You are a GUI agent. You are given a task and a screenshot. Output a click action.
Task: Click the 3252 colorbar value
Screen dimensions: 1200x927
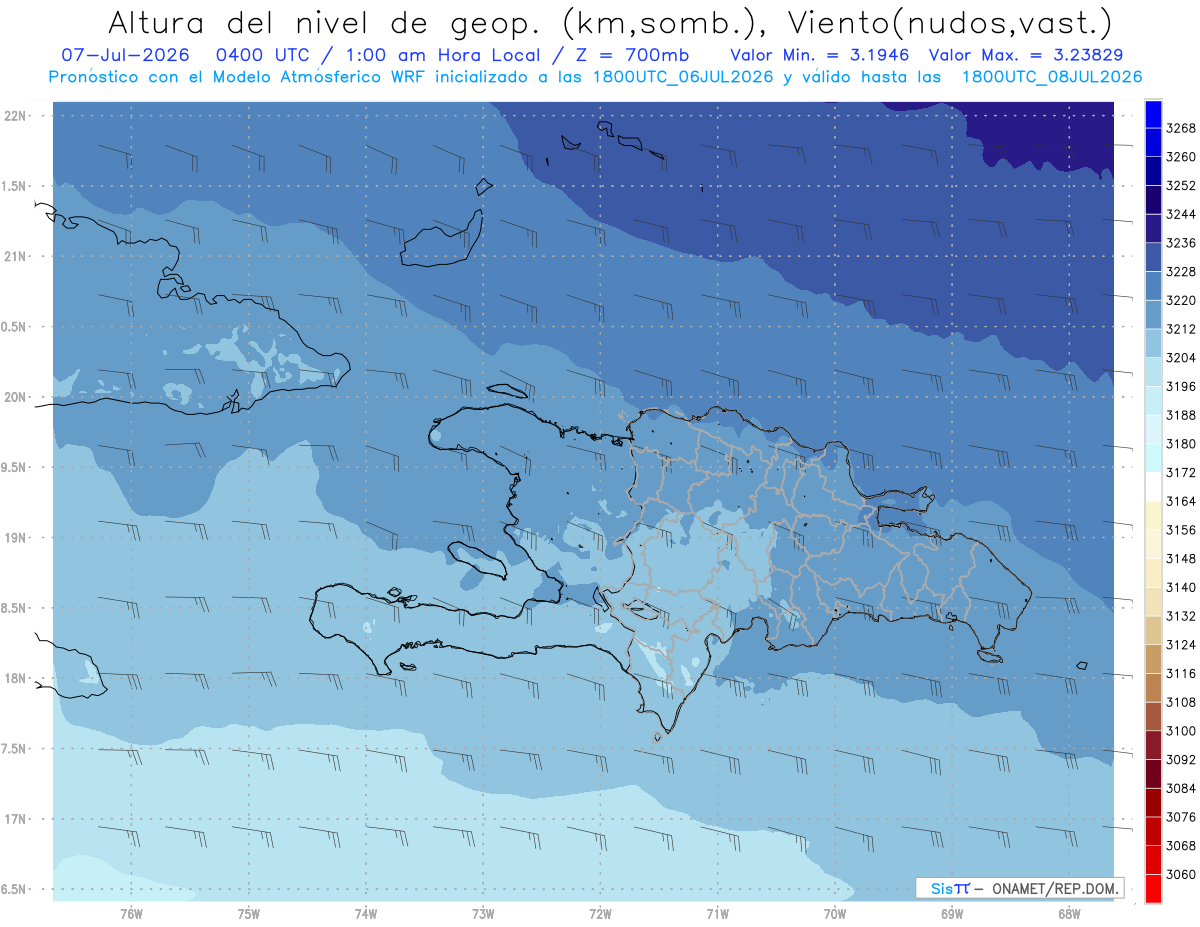pos(1181,186)
